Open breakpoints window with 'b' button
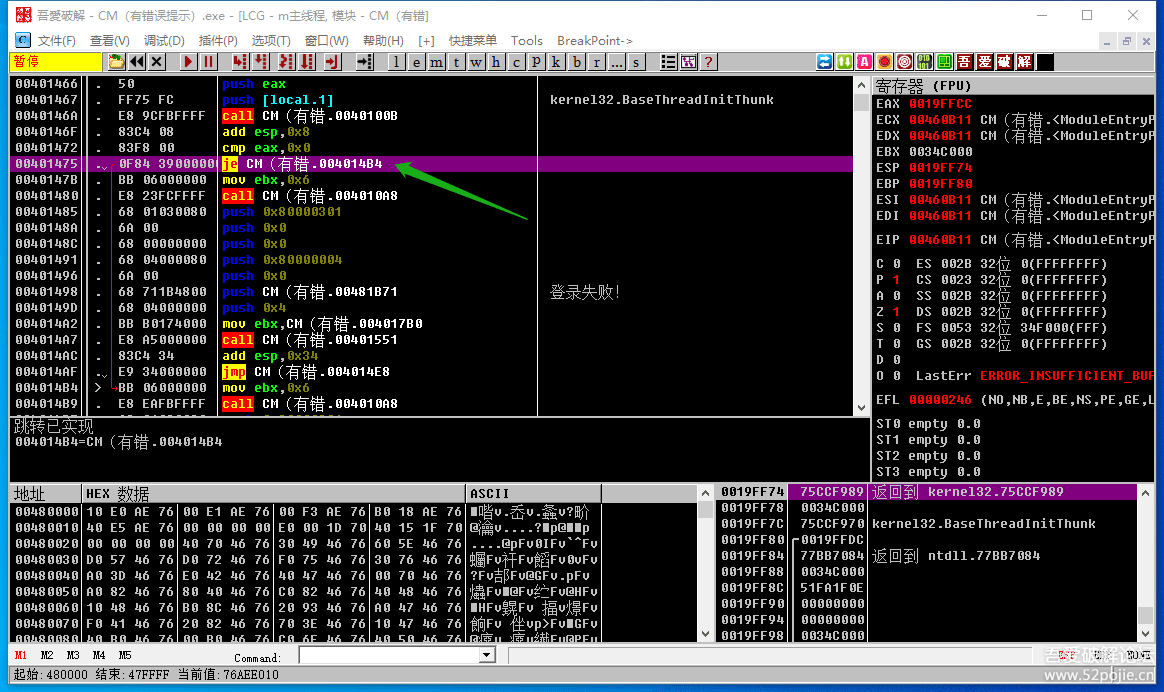 pos(576,62)
